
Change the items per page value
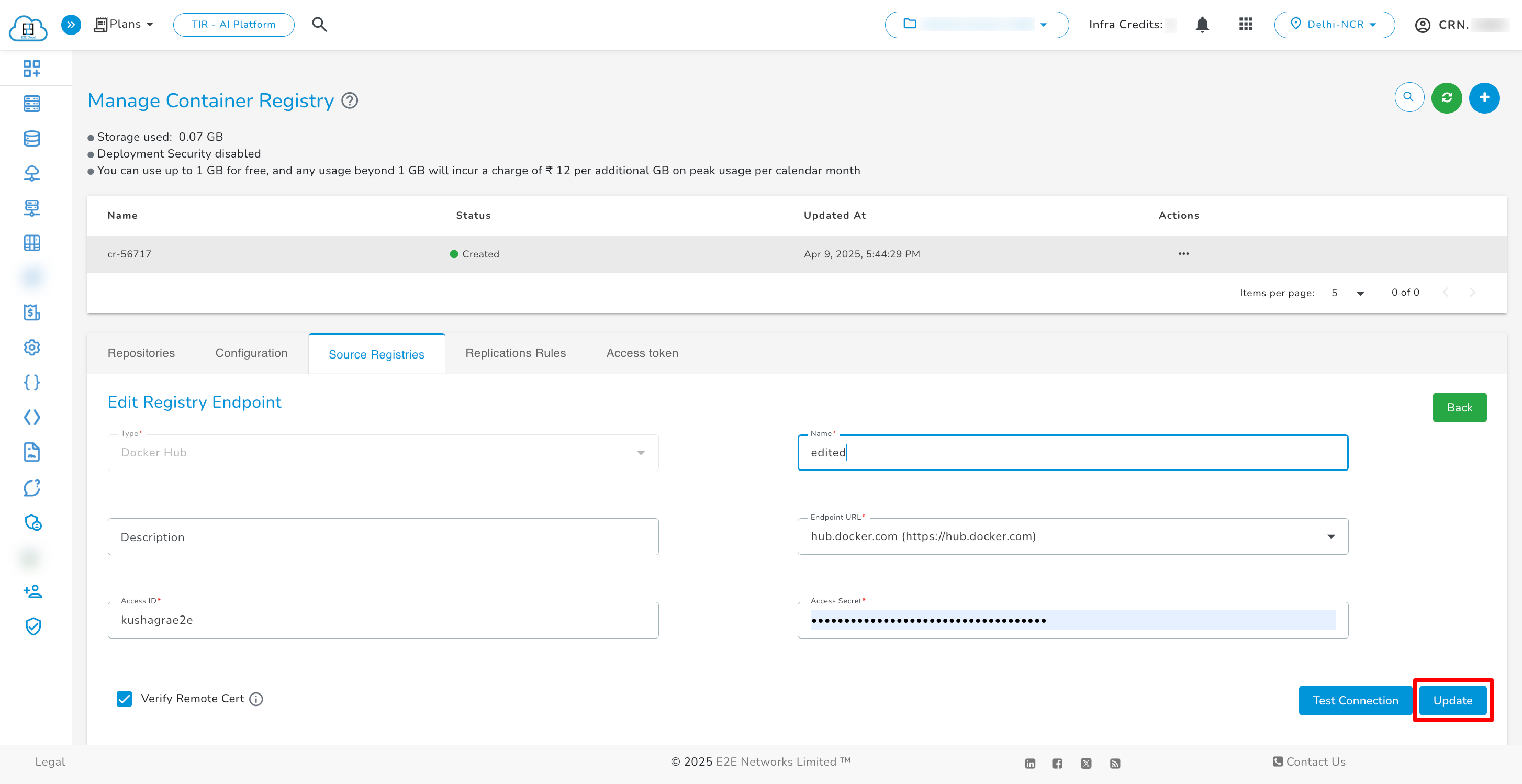1347,293
